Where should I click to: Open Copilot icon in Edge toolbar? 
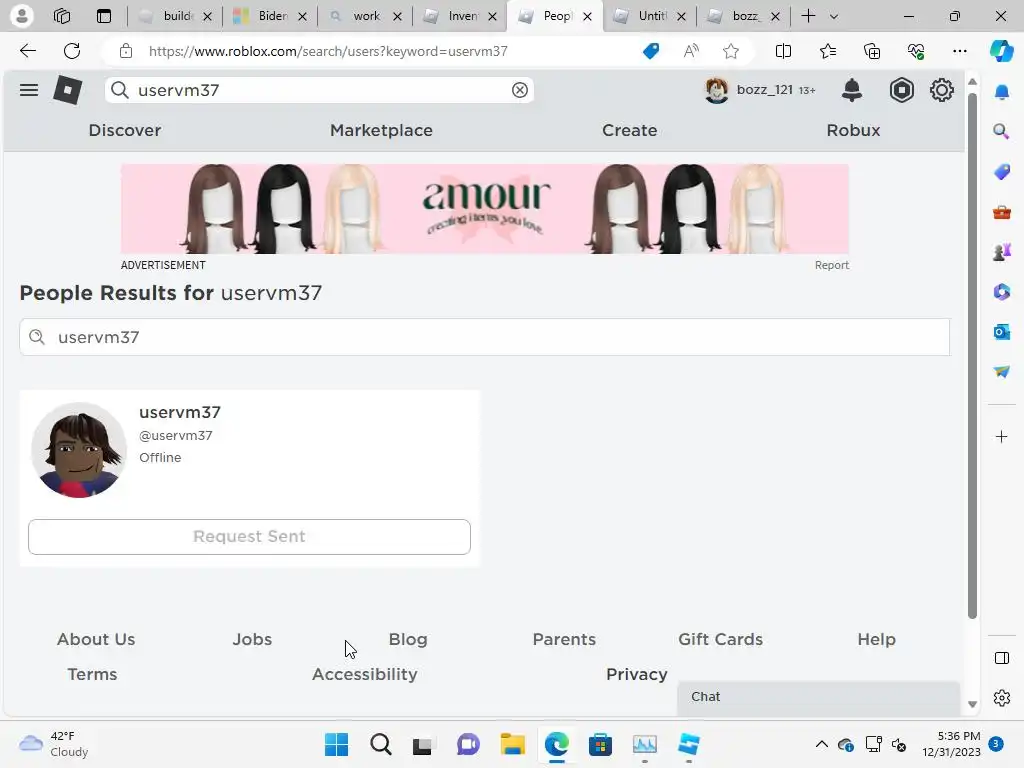coord(1001,51)
